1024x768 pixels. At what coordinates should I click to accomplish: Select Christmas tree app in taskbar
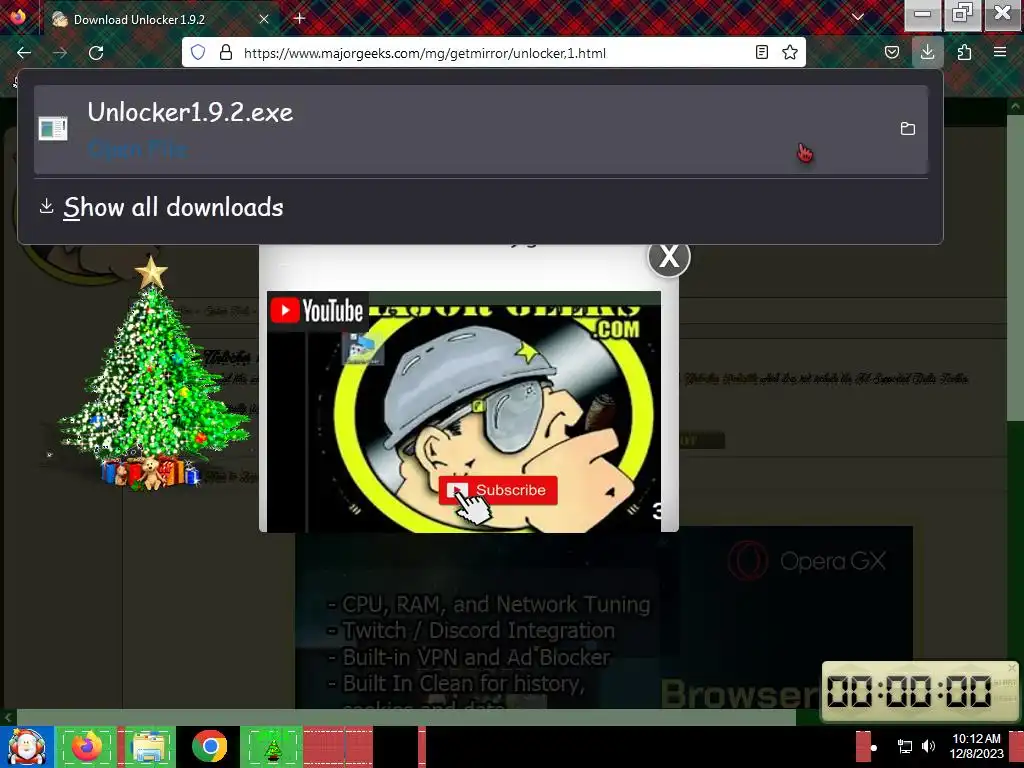pos(272,746)
